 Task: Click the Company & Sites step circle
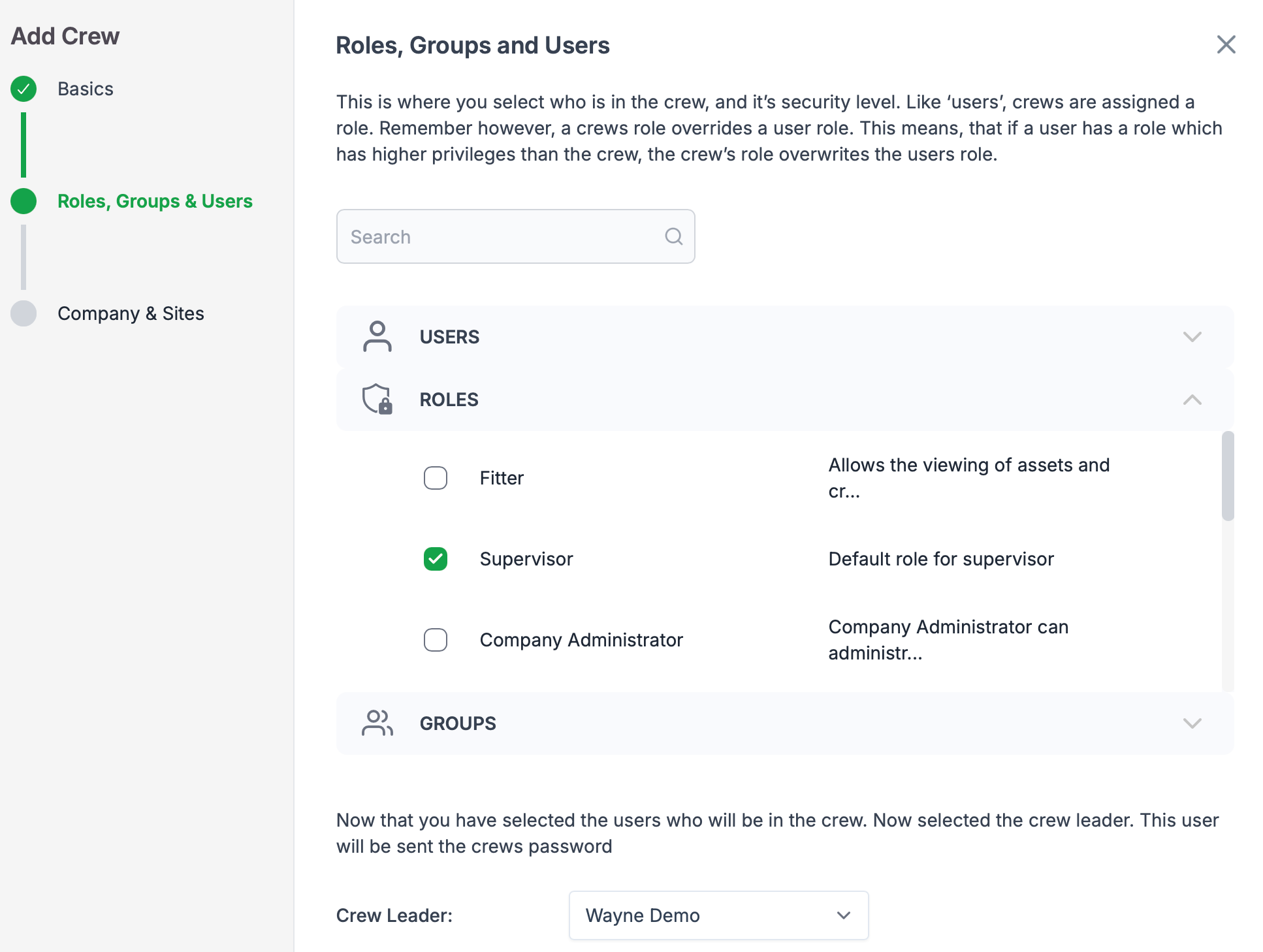tap(24, 313)
